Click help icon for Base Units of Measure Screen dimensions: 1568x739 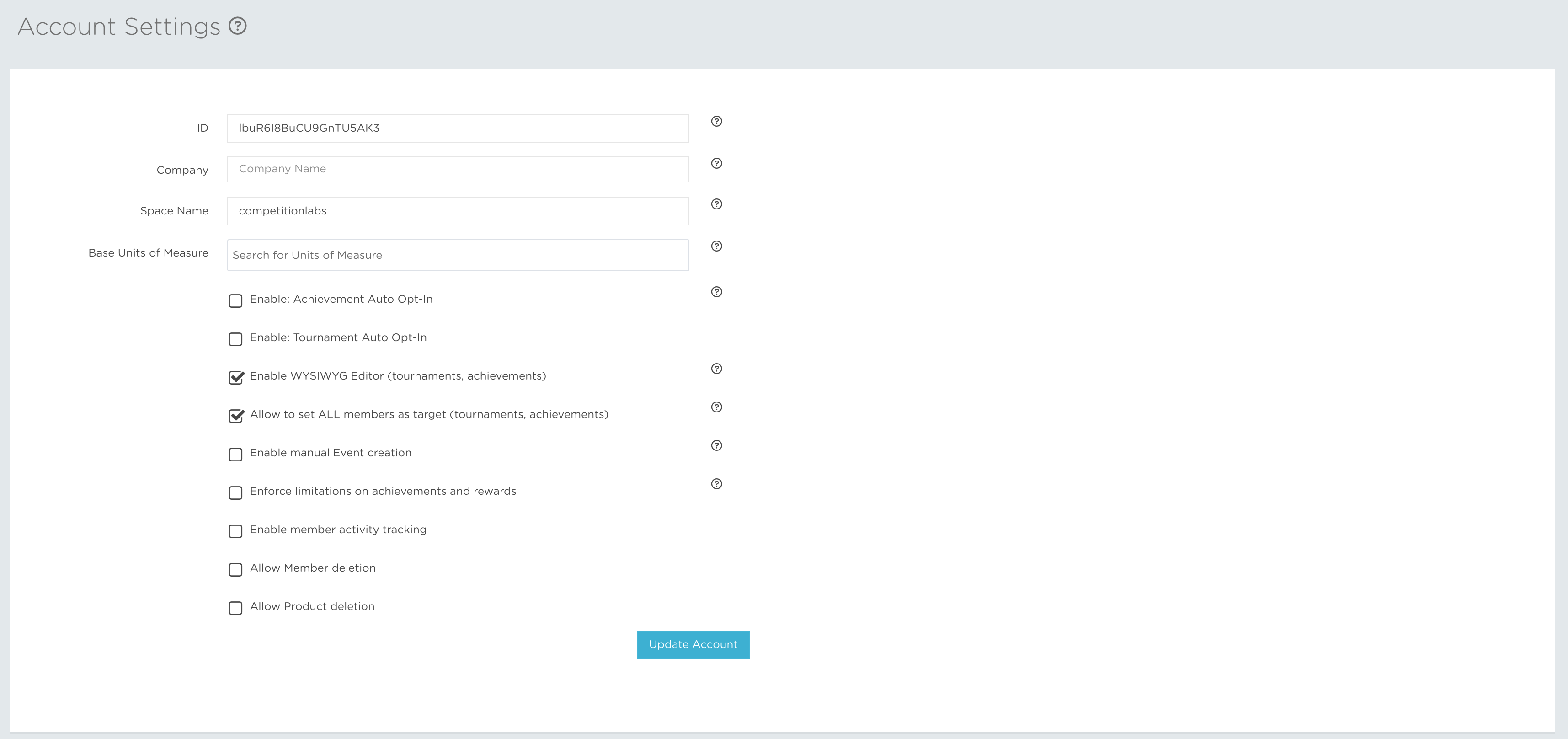[716, 246]
